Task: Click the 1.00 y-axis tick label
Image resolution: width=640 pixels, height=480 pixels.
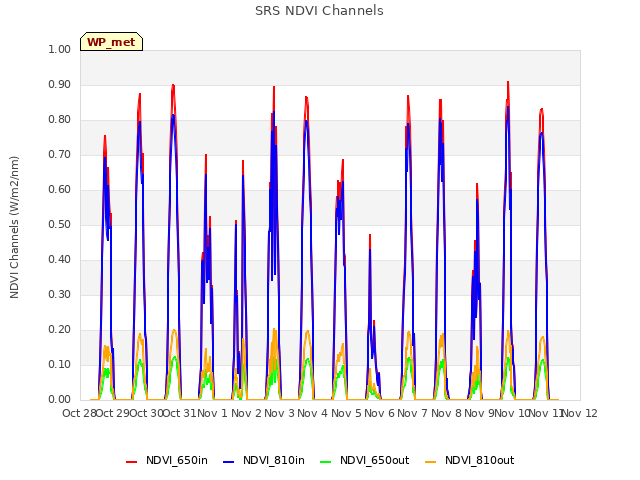Action: tap(60, 49)
